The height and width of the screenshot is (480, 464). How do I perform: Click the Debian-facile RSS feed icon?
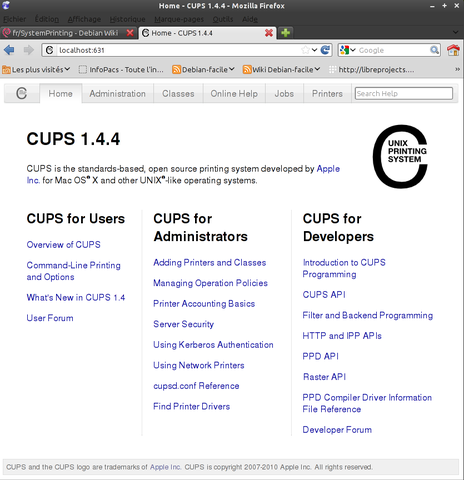click(176, 69)
